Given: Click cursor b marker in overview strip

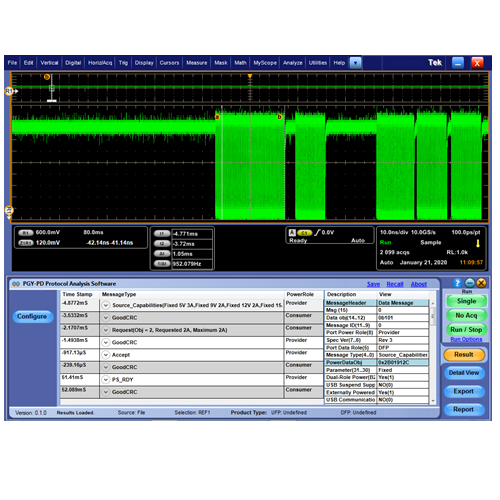Looking at the screenshot, I should [x=47, y=77].
